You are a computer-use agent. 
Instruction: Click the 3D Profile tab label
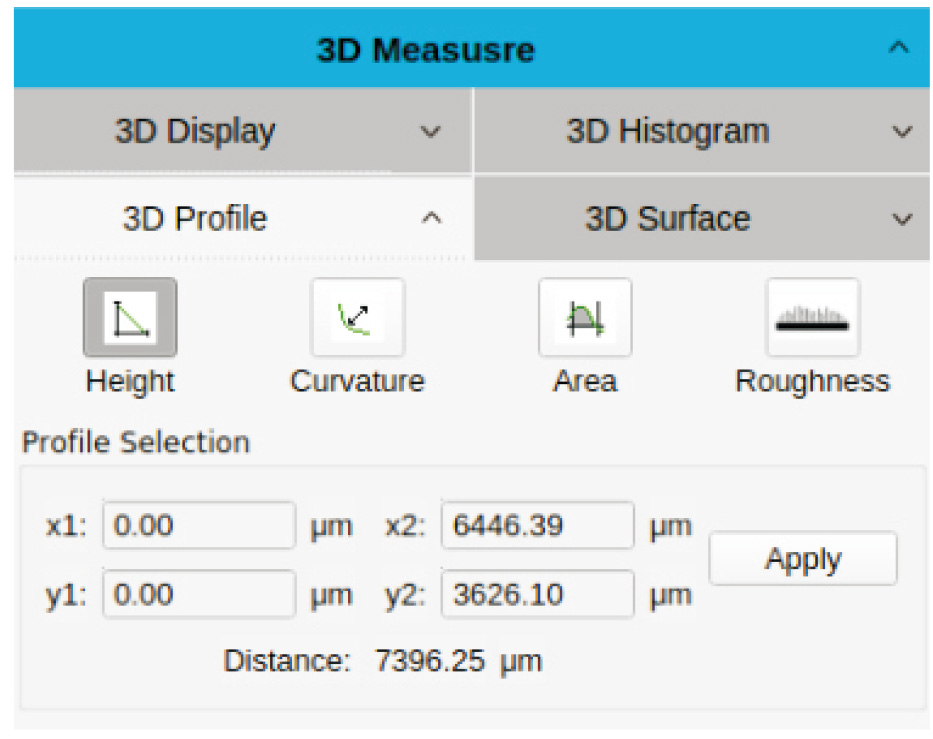(195, 218)
